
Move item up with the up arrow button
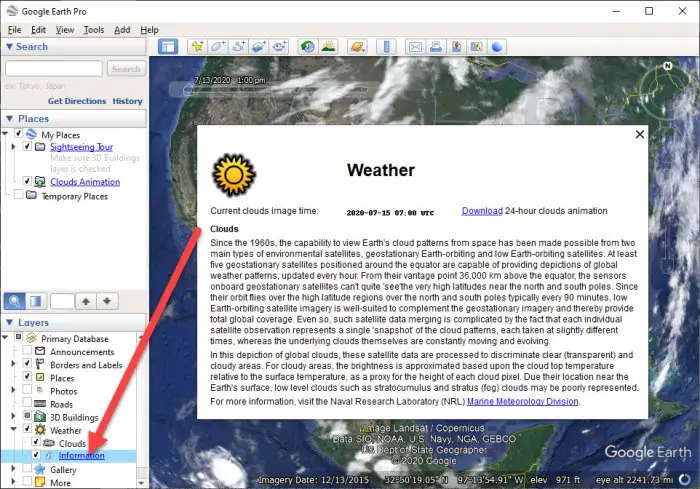point(86,301)
